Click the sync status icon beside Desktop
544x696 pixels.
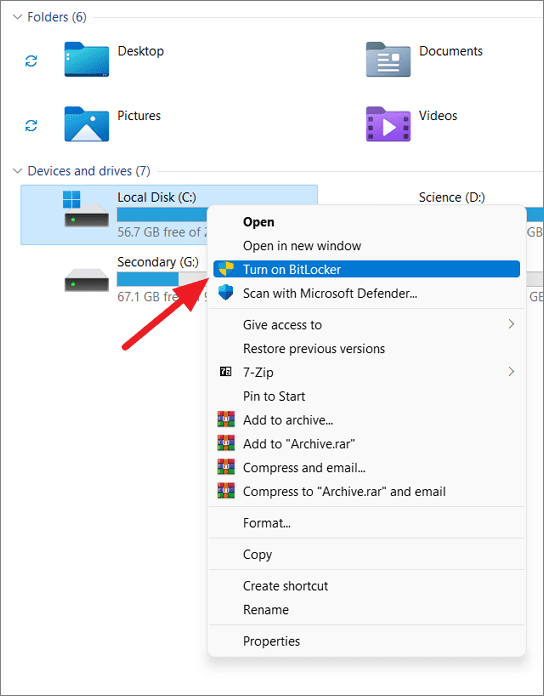click(x=31, y=61)
